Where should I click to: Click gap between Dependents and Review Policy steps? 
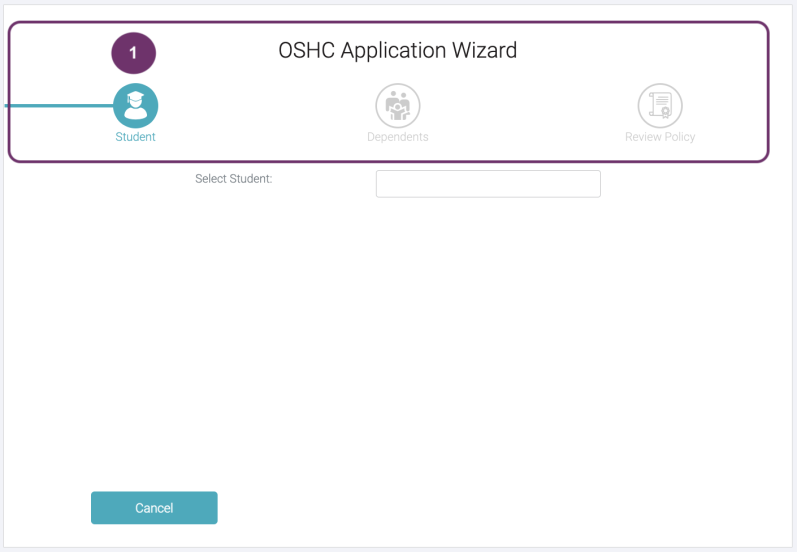pyautogui.click(x=530, y=108)
